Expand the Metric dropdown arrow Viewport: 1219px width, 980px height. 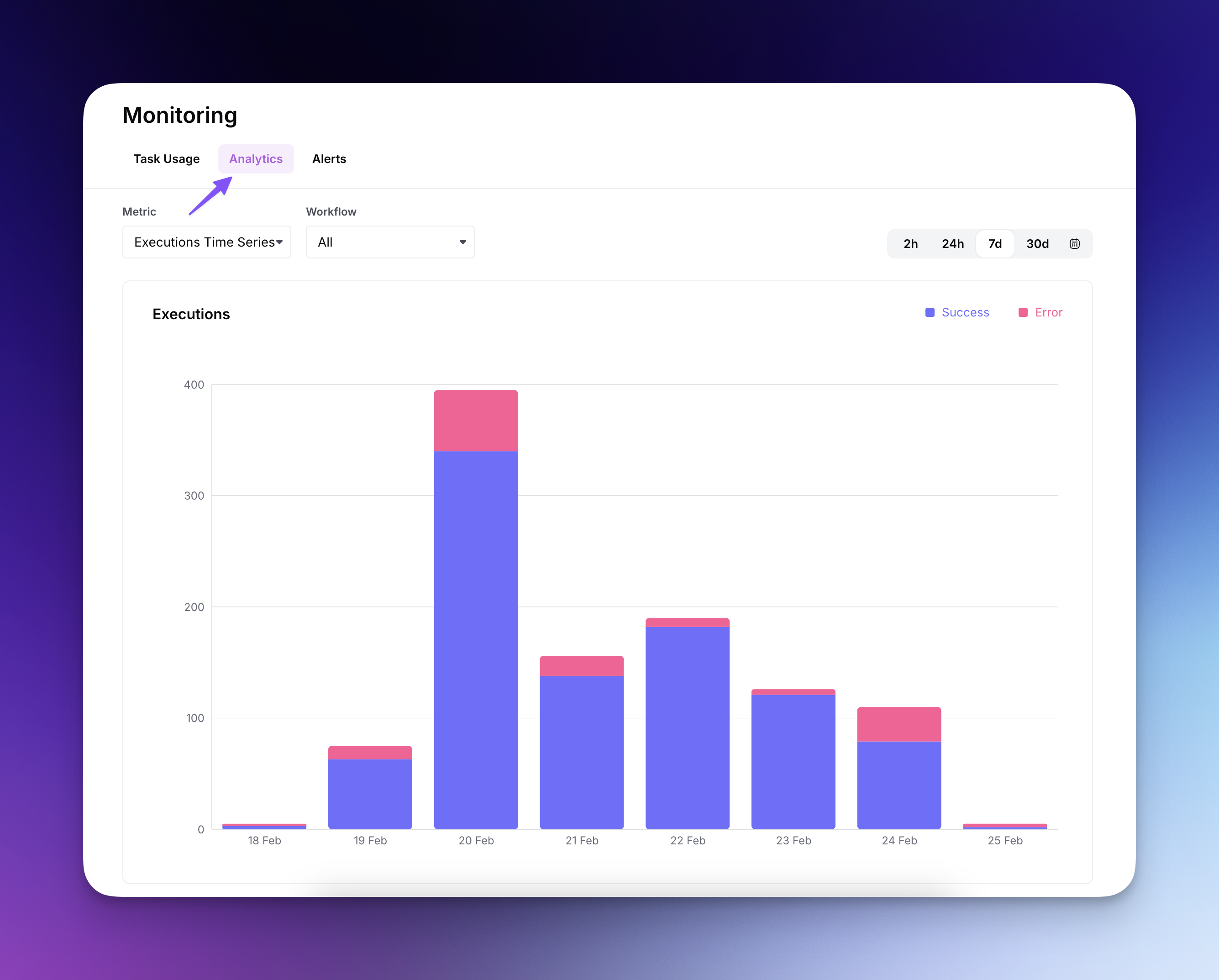(x=279, y=242)
